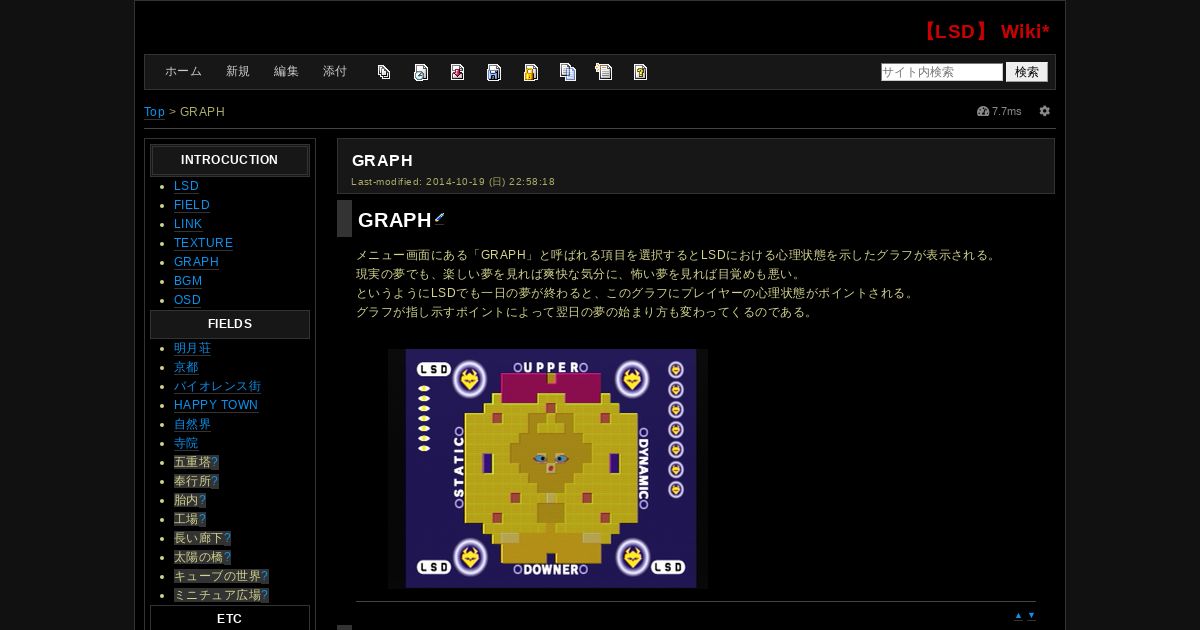The width and height of the screenshot is (1200, 630).
Task: Open the OSD sidebar link
Action: [x=187, y=300]
